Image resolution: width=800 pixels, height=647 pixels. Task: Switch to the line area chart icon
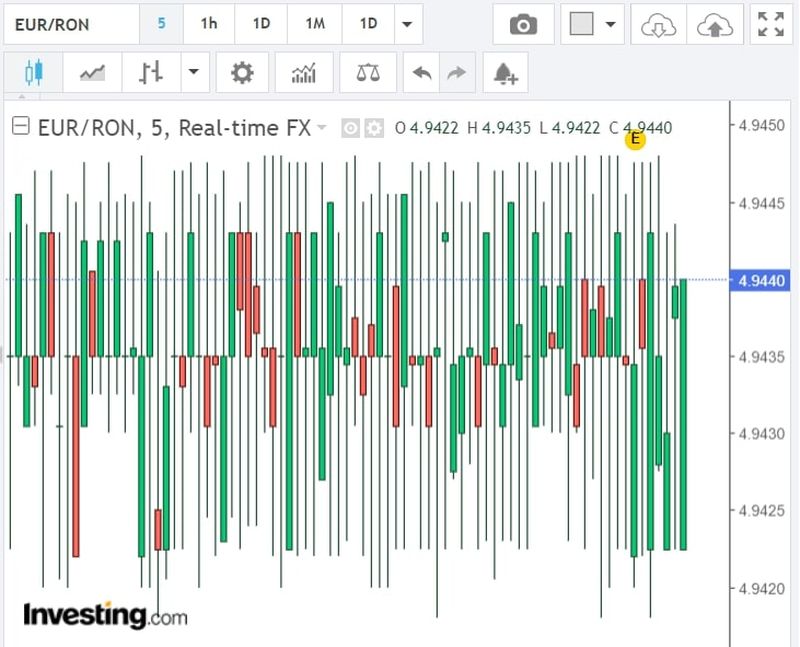click(93, 73)
